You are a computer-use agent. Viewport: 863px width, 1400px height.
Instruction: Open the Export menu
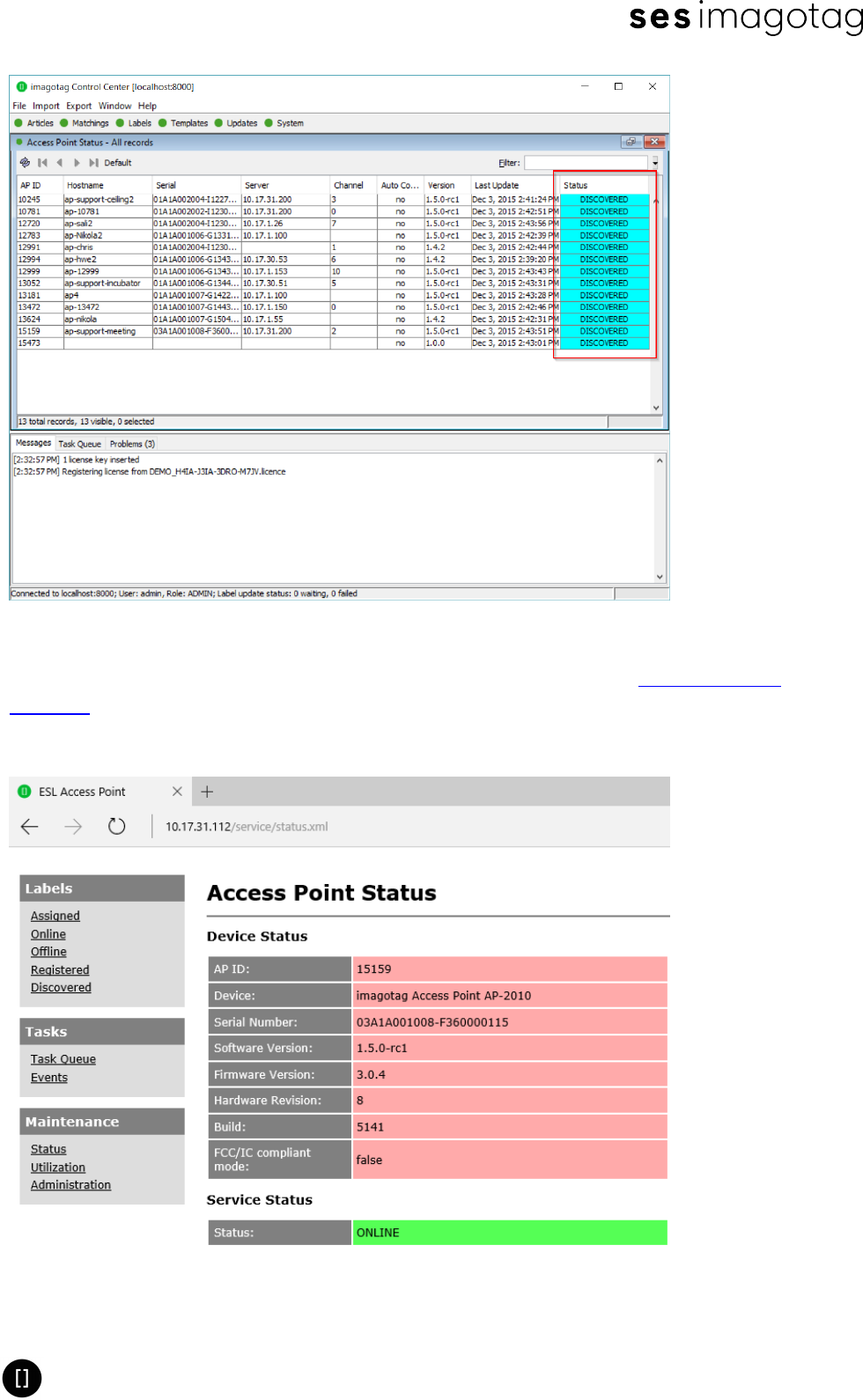click(78, 106)
